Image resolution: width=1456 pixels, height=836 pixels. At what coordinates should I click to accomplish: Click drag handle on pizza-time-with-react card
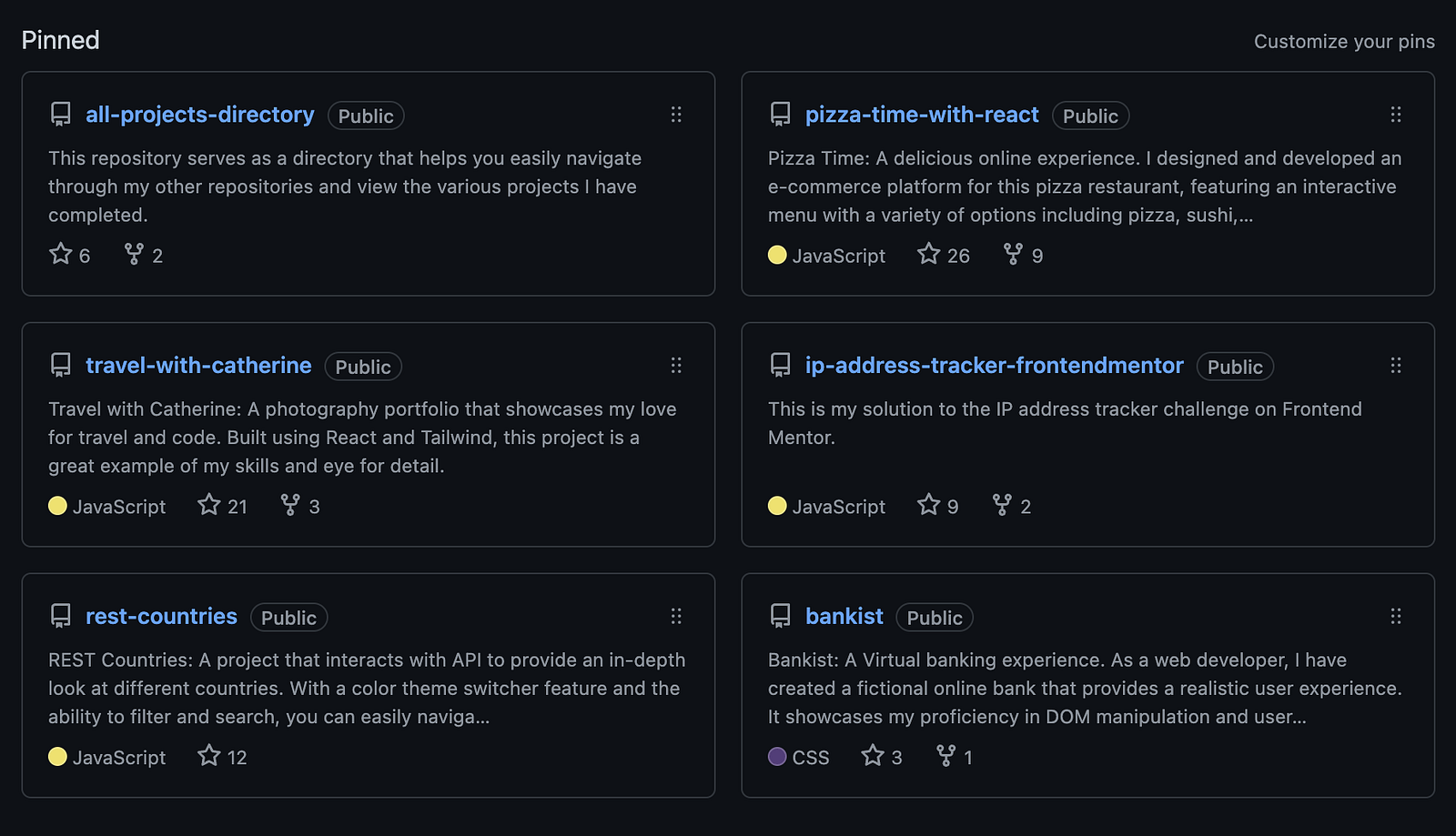(x=1396, y=115)
